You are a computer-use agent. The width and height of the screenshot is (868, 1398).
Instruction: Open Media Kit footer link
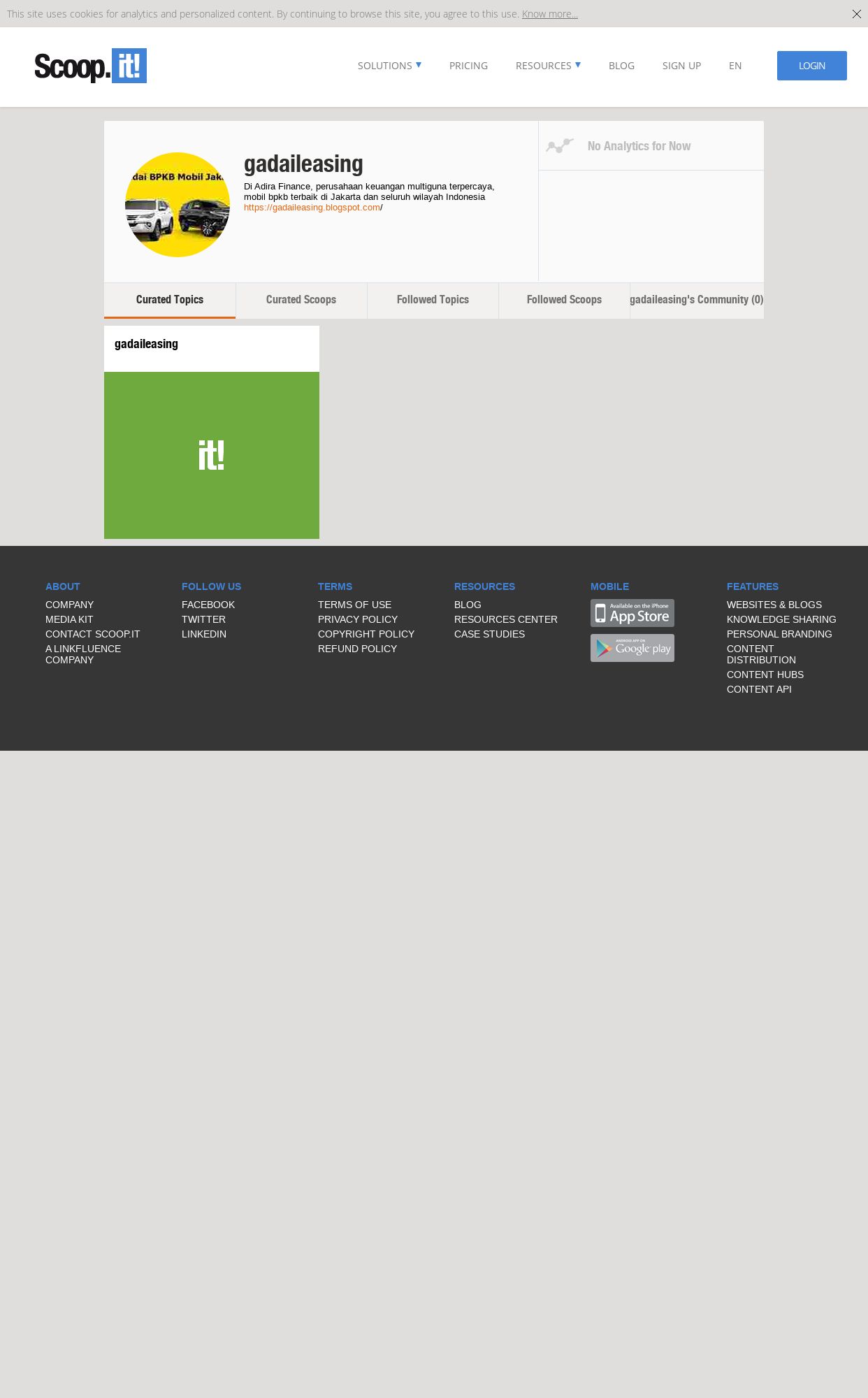69,619
